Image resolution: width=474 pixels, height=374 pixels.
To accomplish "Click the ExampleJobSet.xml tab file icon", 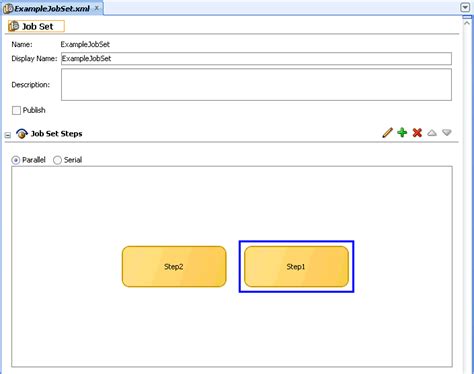I will [x=8, y=9].
